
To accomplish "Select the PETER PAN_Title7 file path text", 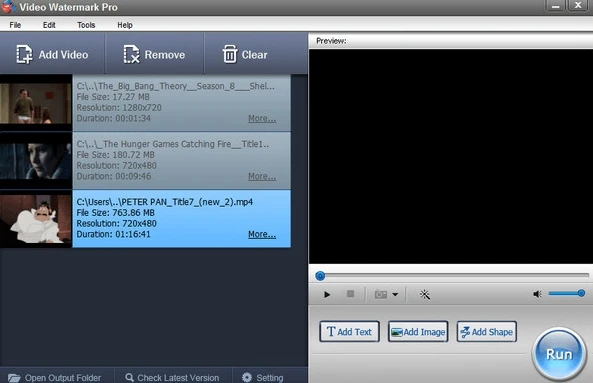I will click(x=165, y=202).
